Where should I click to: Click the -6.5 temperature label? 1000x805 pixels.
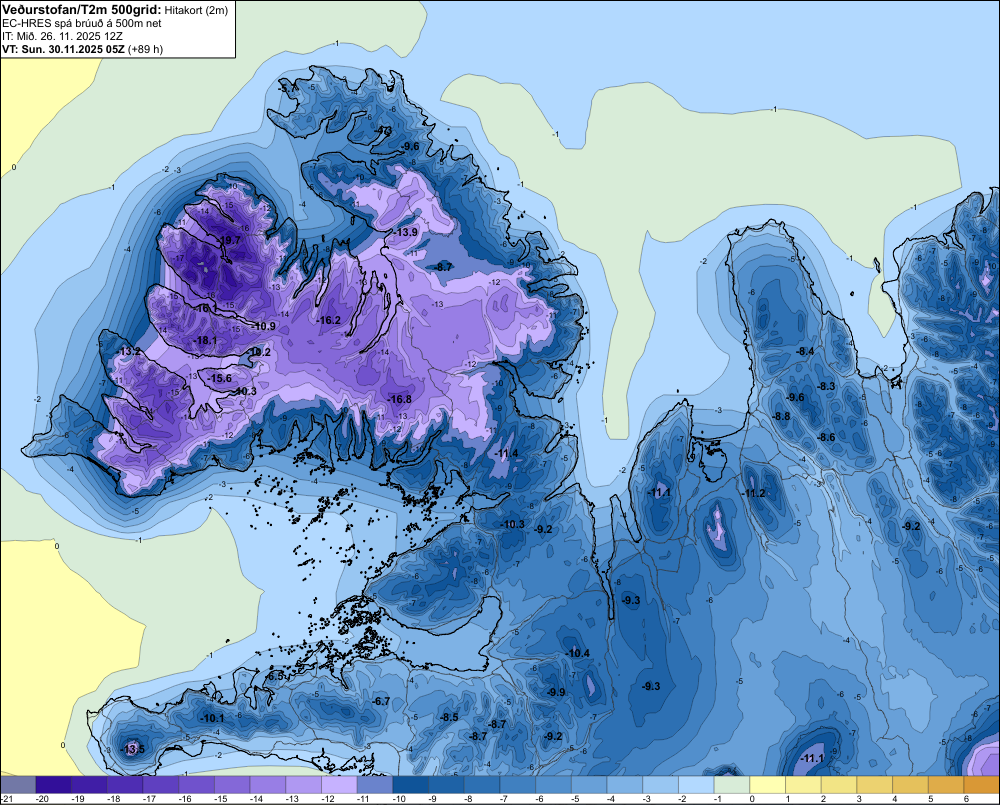[276, 676]
